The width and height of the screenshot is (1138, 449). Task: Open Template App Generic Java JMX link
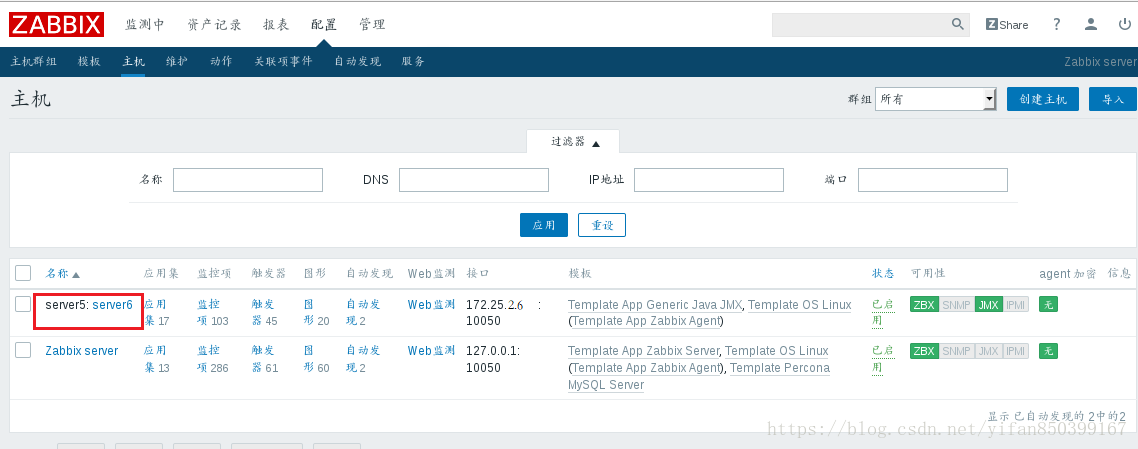[655, 305]
